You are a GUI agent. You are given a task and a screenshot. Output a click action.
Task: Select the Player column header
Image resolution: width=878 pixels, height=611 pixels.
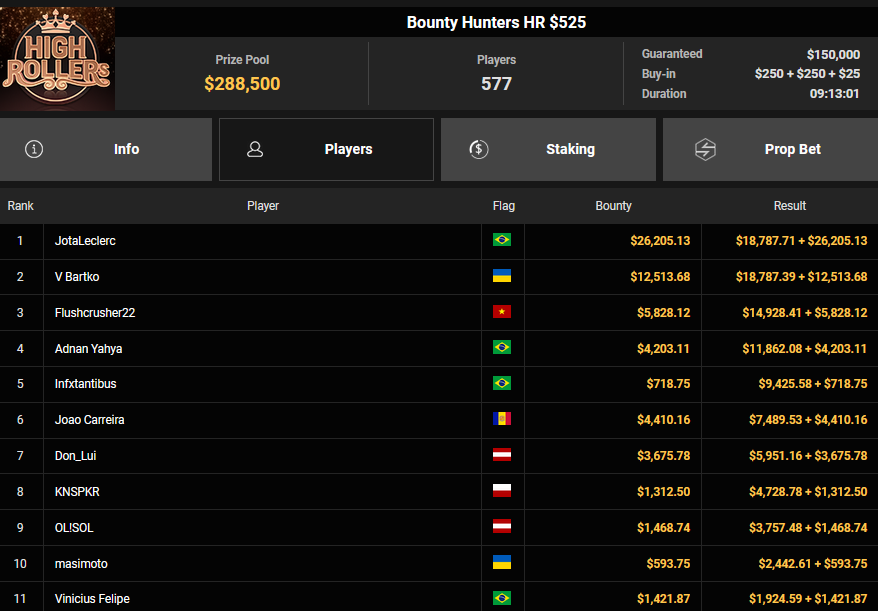point(263,206)
